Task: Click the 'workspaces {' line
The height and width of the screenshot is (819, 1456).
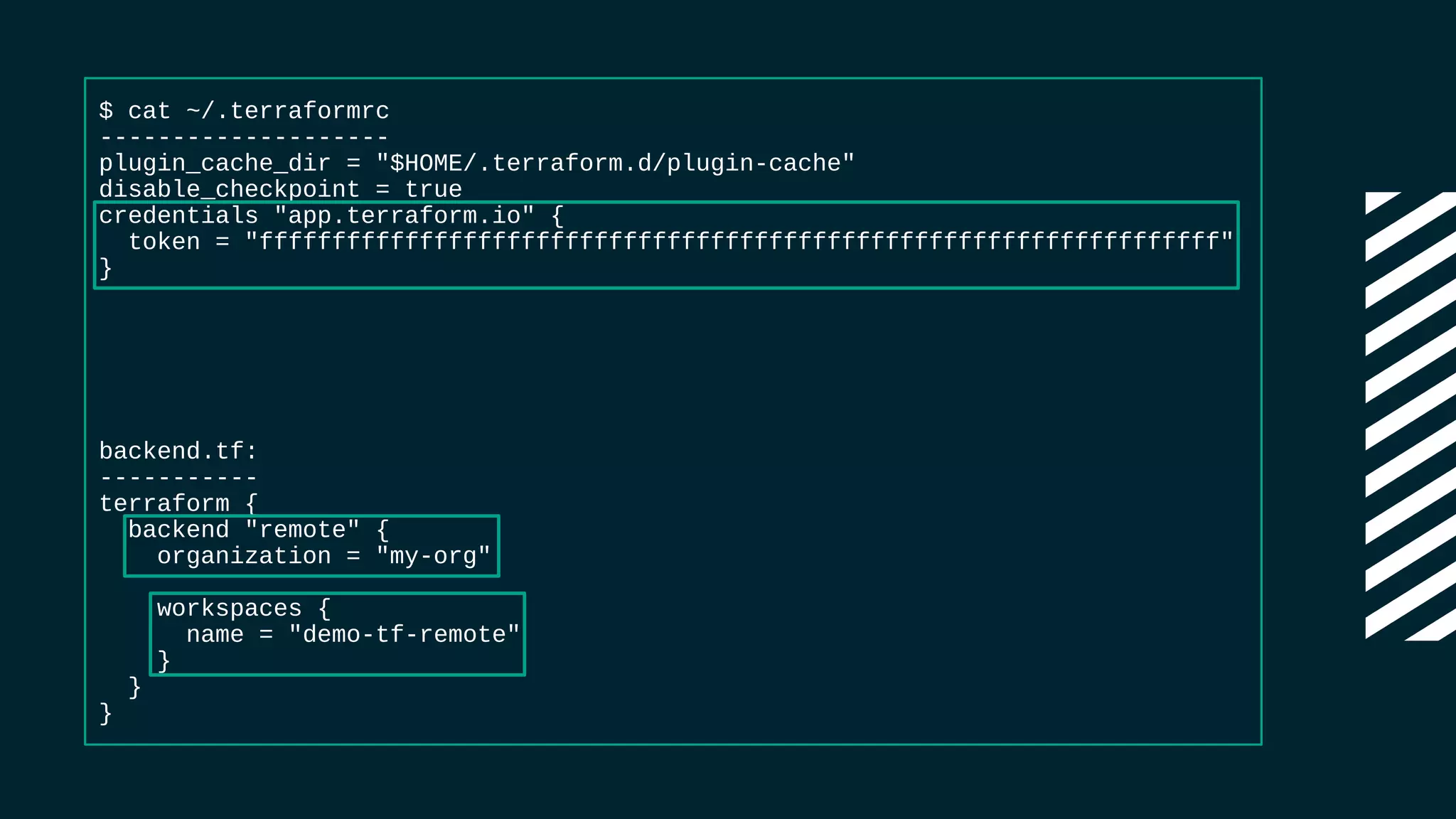Action: coord(244,609)
